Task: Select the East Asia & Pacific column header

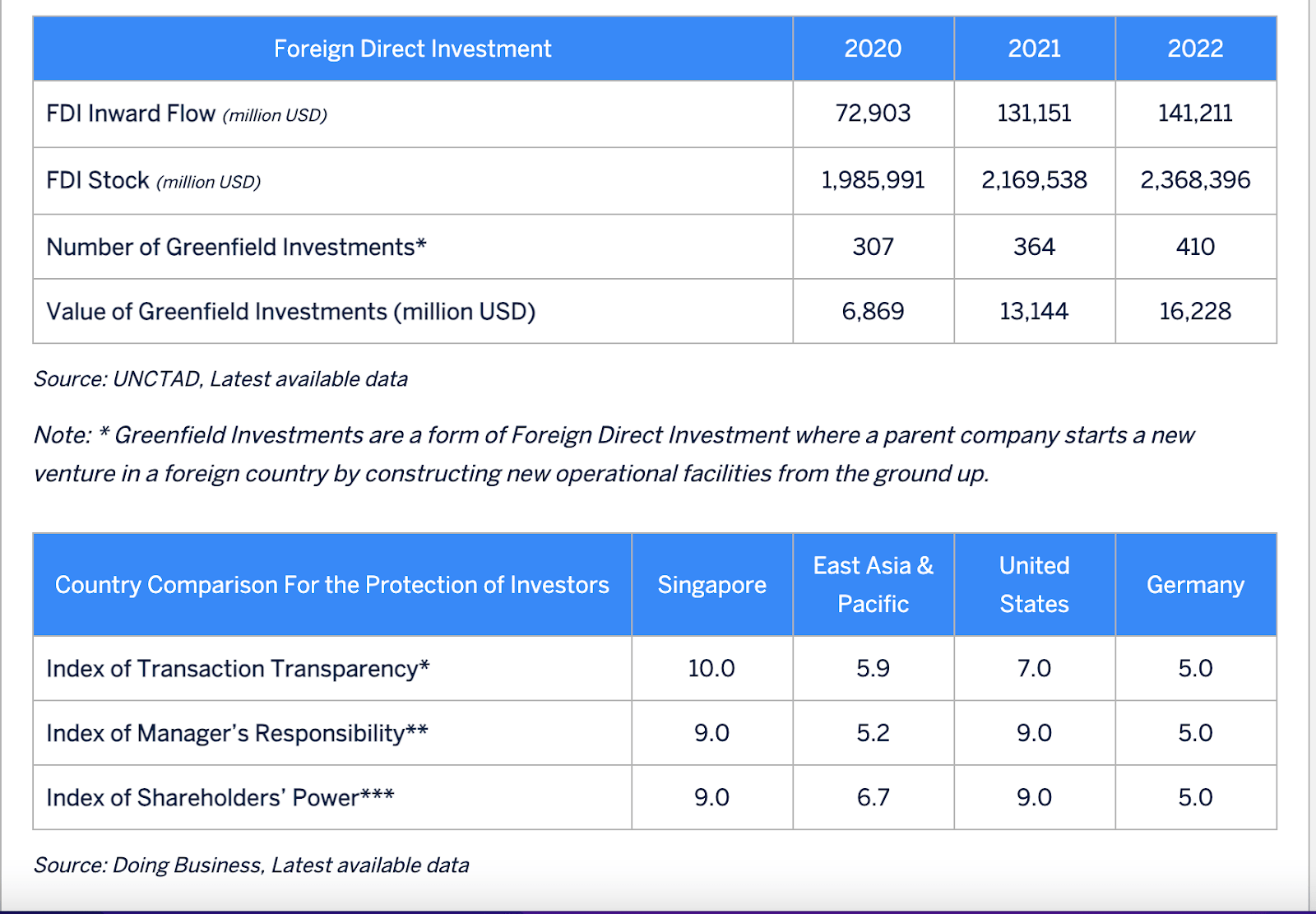Action: [873, 585]
